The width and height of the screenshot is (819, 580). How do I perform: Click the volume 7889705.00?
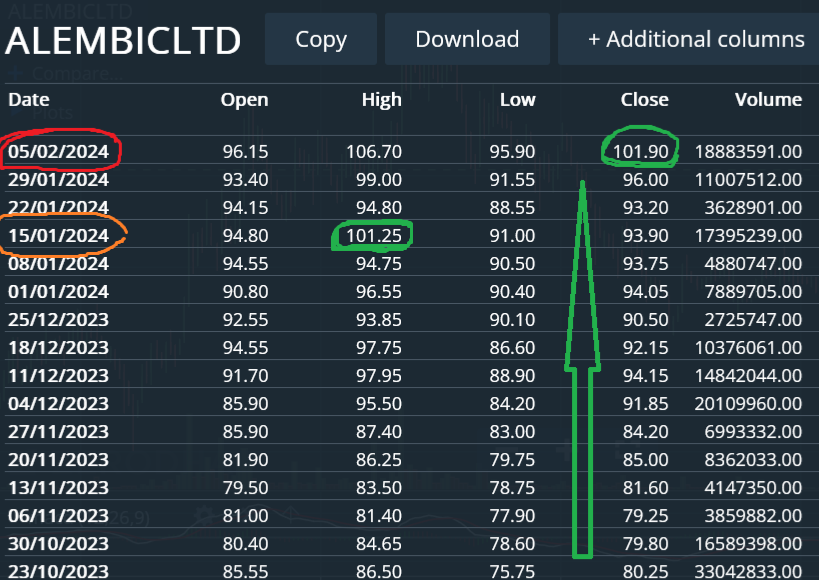click(x=753, y=292)
